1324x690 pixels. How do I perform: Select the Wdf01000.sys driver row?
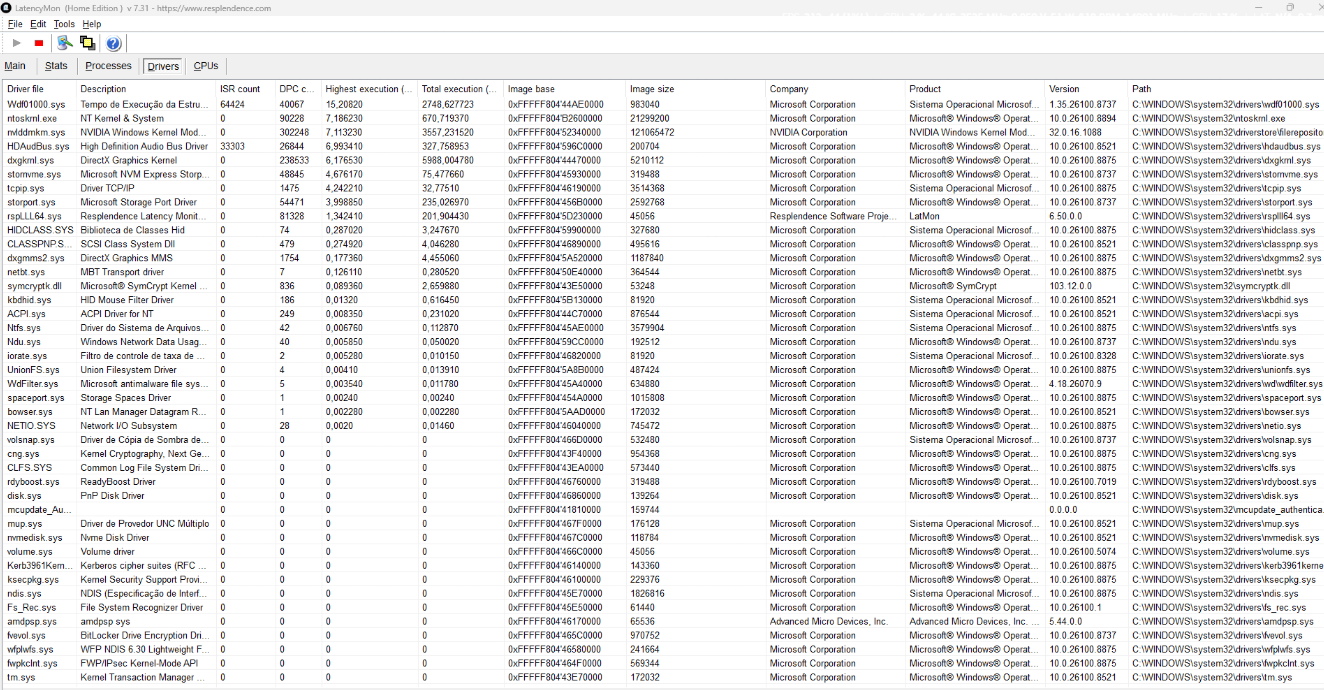tap(662, 104)
